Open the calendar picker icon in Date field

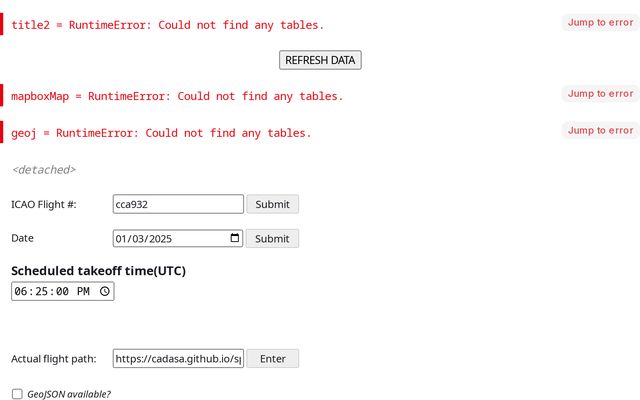[x=235, y=238]
